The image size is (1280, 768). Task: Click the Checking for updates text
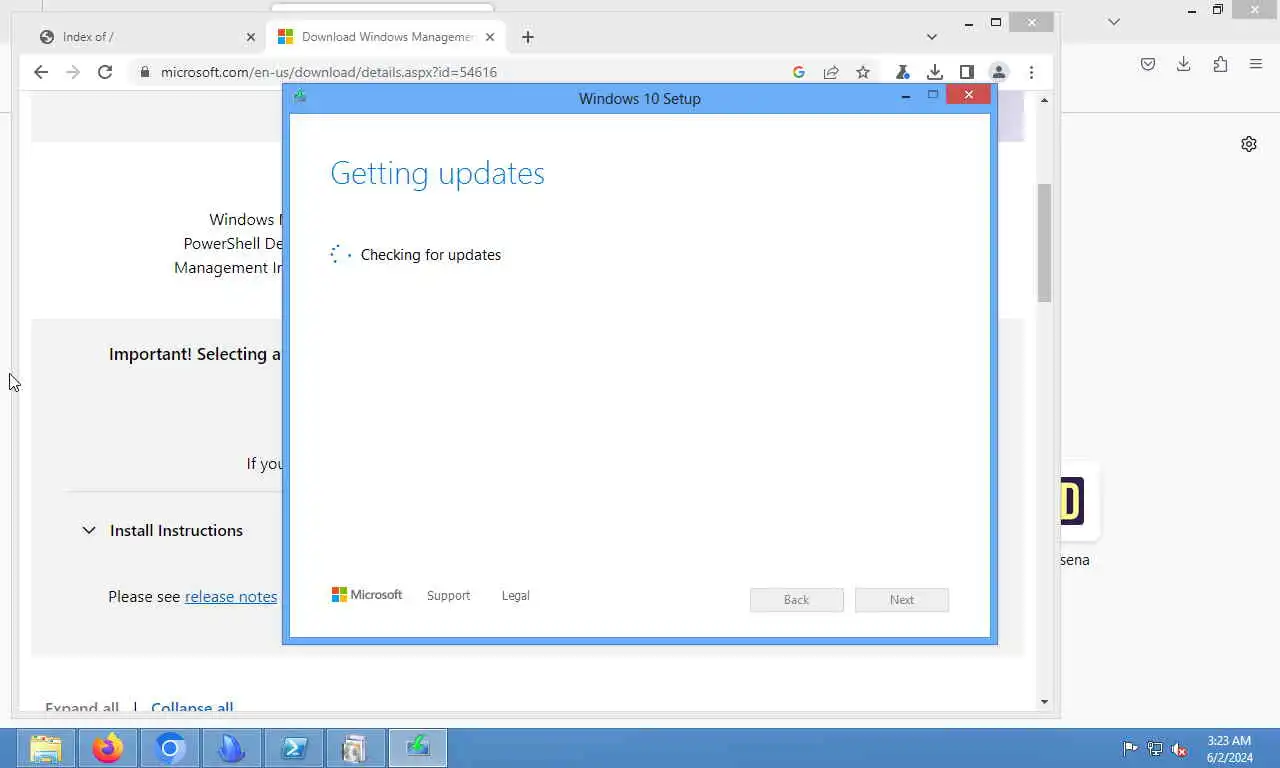pos(431,255)
